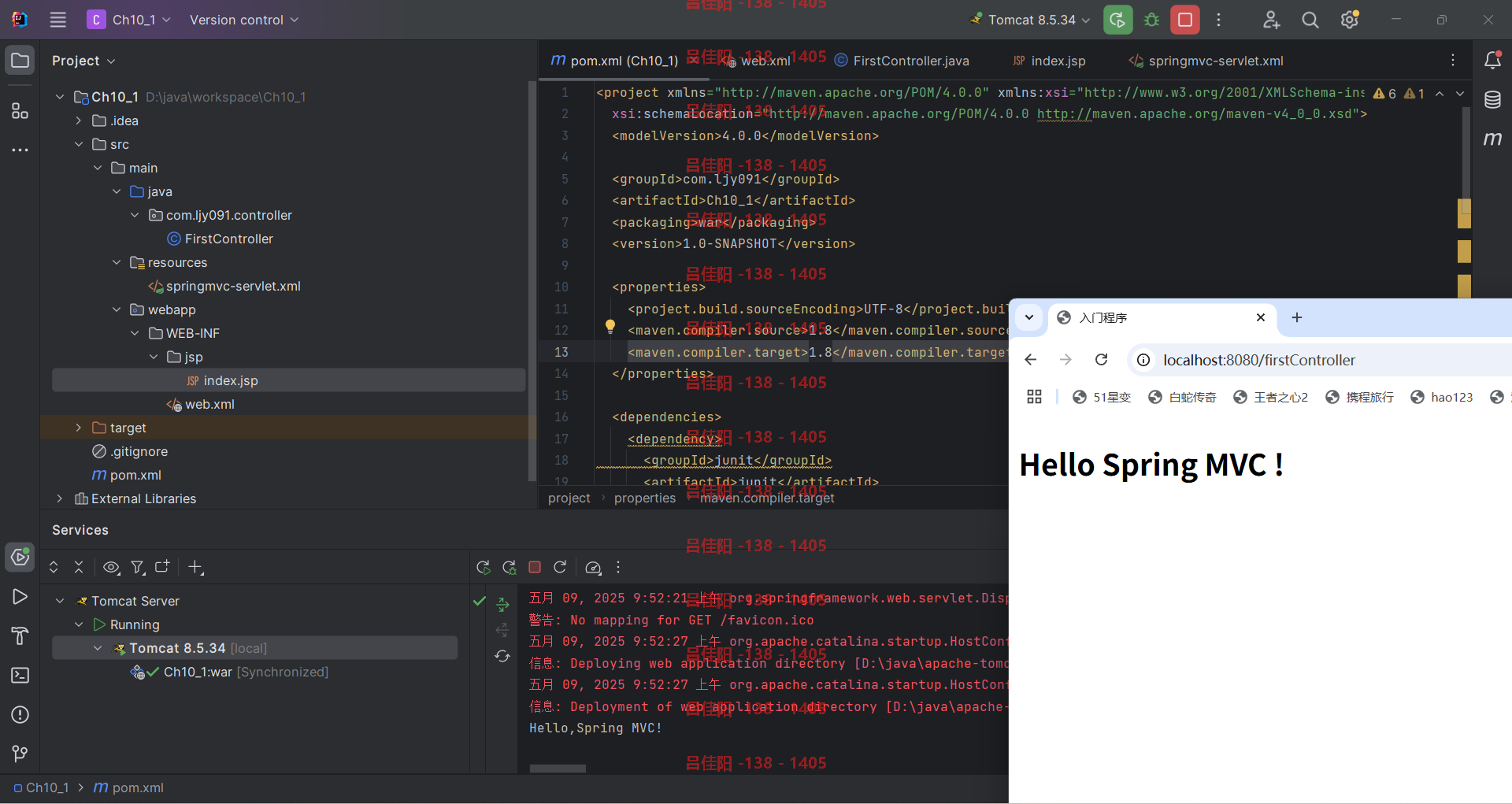Open the main hamburger menu
Screen dimensions: 1512x804
pyautogui.click(x=58, y=20)
